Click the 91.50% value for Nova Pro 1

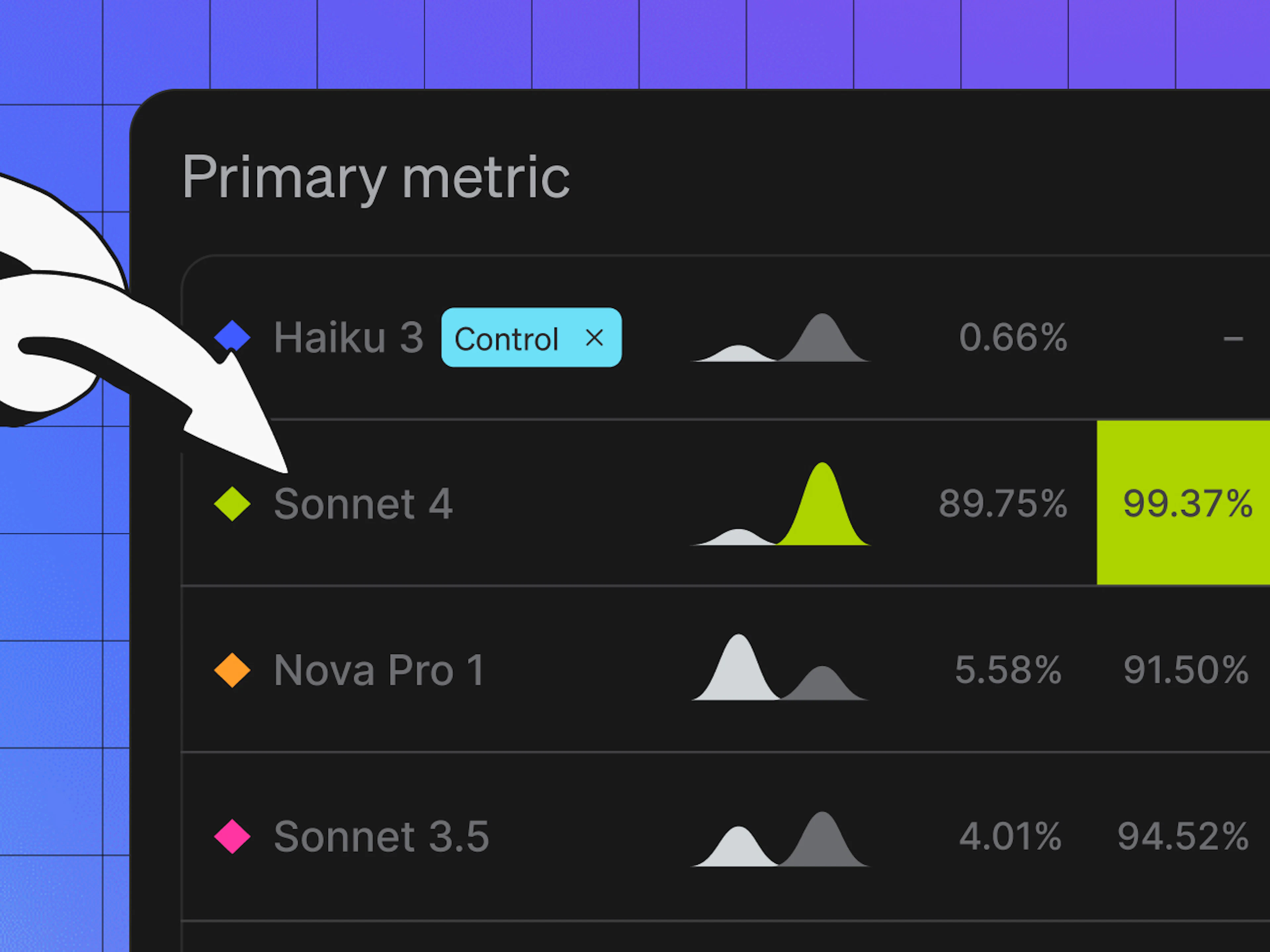(1186, 670)
